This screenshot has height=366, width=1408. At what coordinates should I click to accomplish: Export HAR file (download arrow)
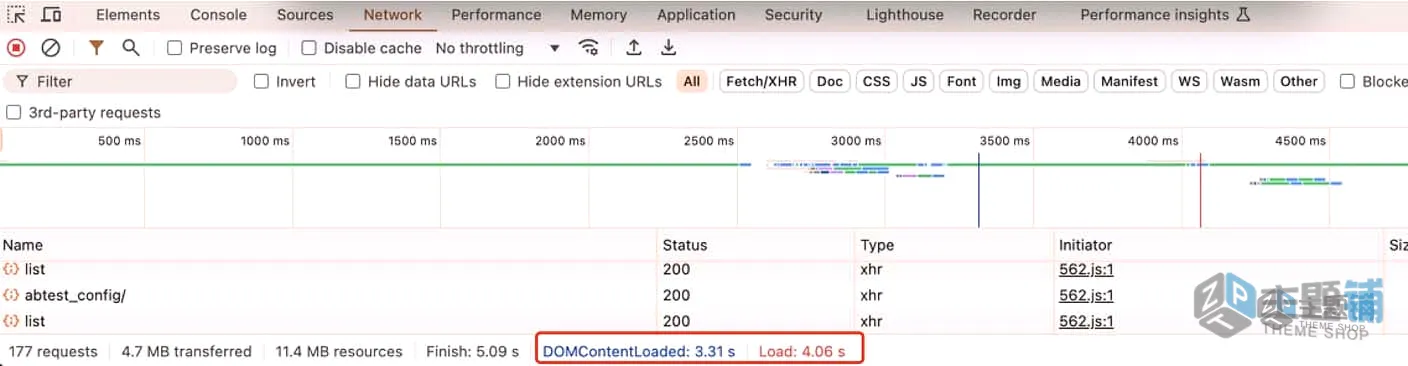668,48
